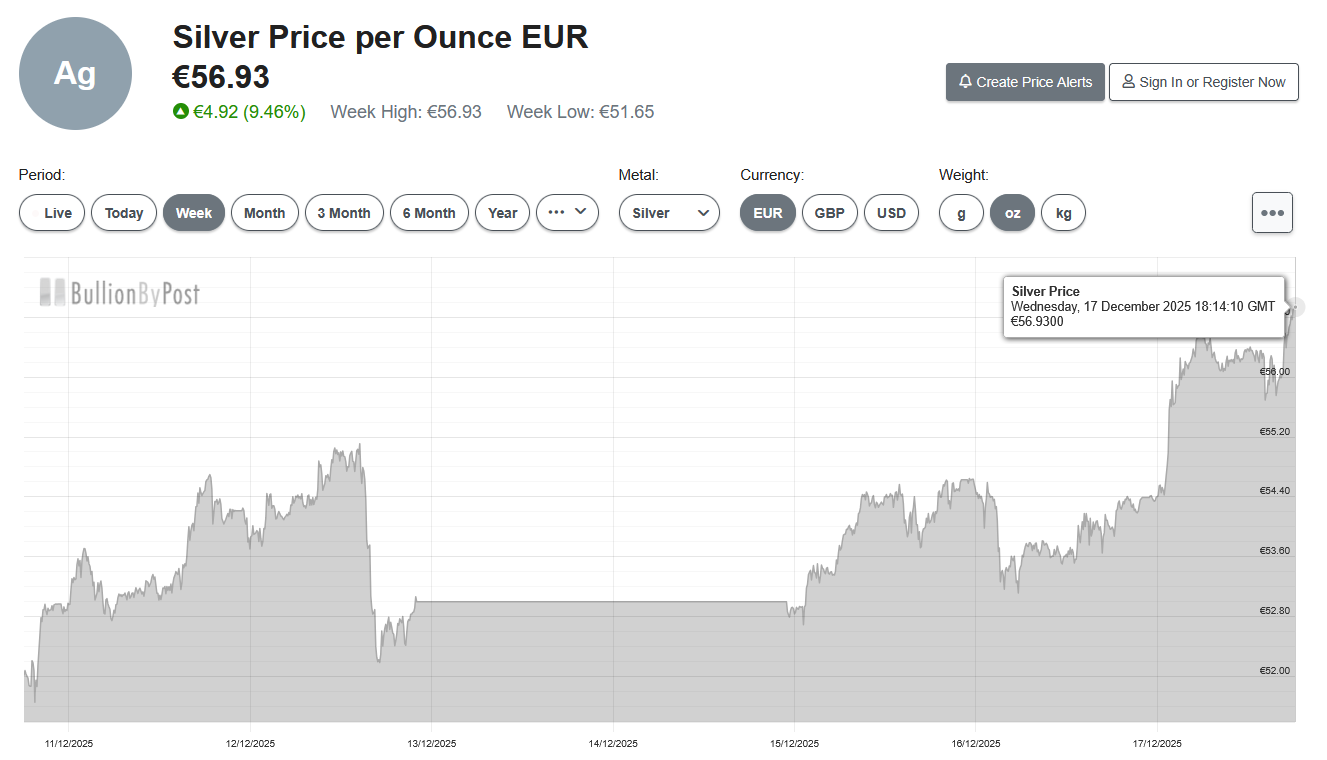This screenshot has width=1327, height=760.
Task: Click the 17/12/2025 date axis label
Action: click(x=1157, y=744)
